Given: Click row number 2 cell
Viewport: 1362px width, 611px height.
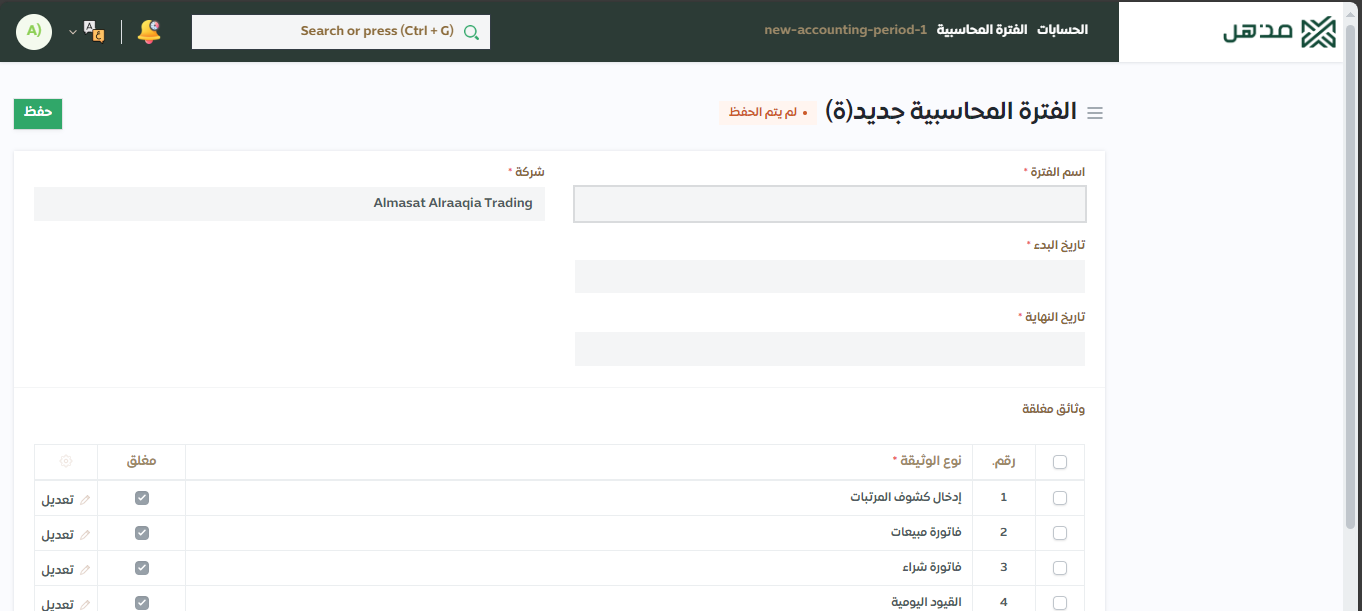Looking at the screenshot, I should pos(1004,532).
